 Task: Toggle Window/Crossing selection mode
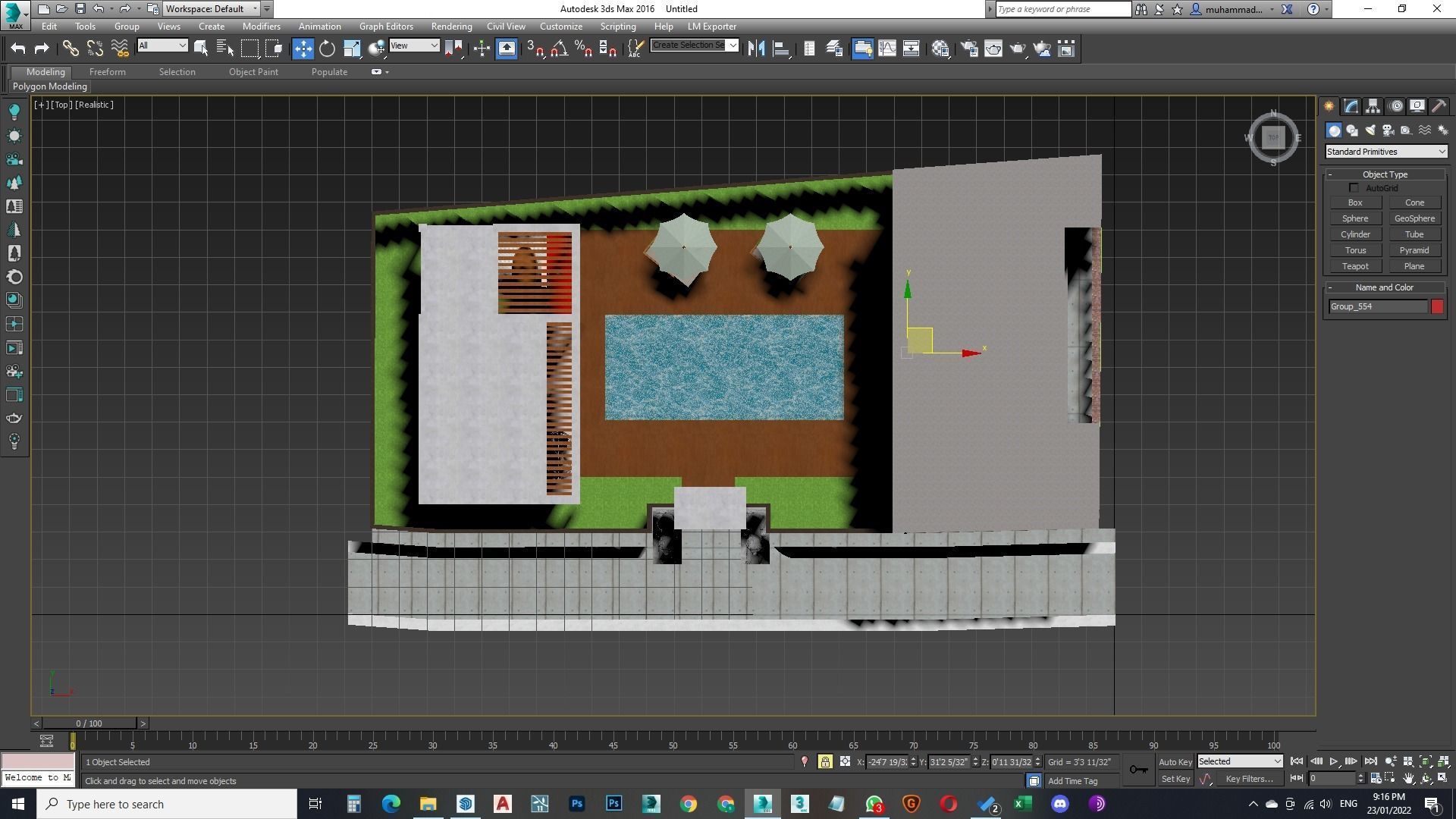[x=274, y=49]
